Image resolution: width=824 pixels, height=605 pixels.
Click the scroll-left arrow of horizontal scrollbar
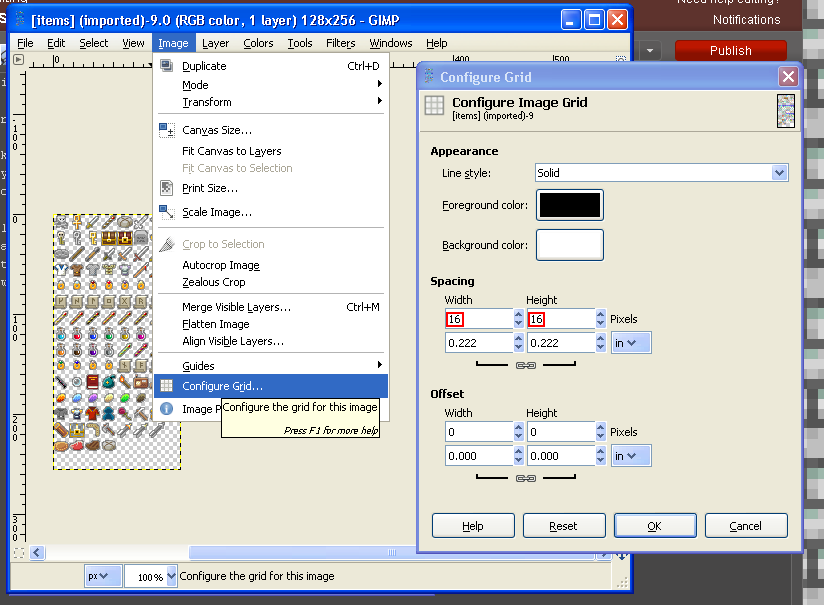click(37, 552)
